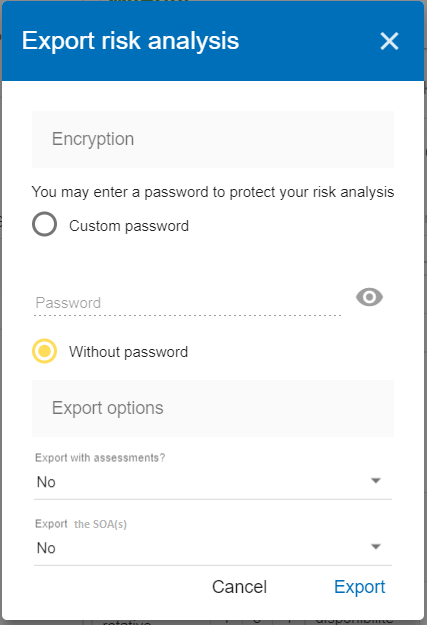
Task: Click the Export with assessments? label
Action: (100, 458)
